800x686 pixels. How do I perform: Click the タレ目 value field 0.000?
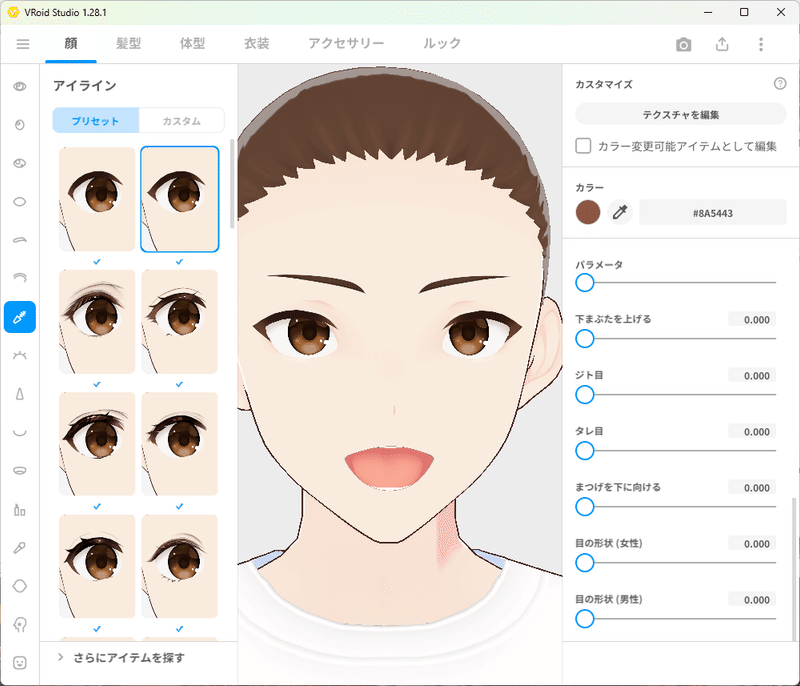pos(752,432)
